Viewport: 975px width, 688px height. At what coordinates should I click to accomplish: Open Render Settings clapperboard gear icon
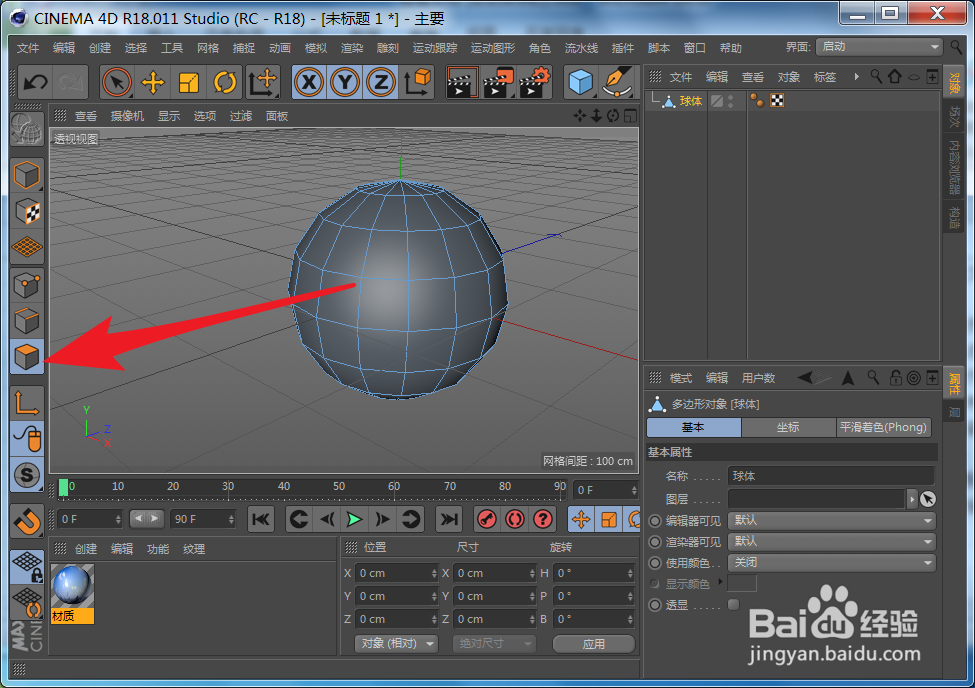coord(535,82)
